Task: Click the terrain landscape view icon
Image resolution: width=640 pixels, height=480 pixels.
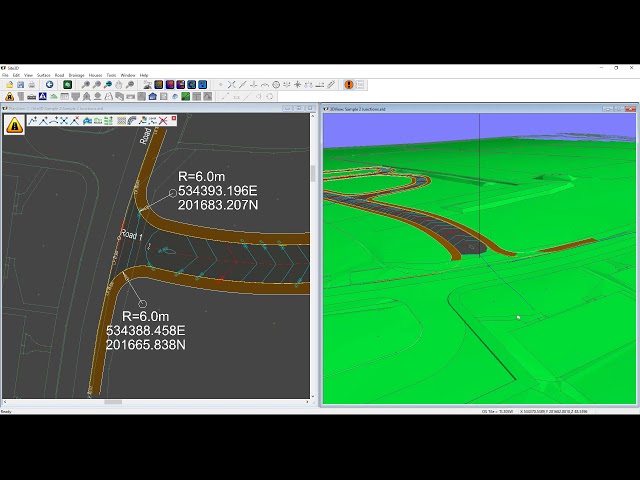Action: click(x=148, y=85)
